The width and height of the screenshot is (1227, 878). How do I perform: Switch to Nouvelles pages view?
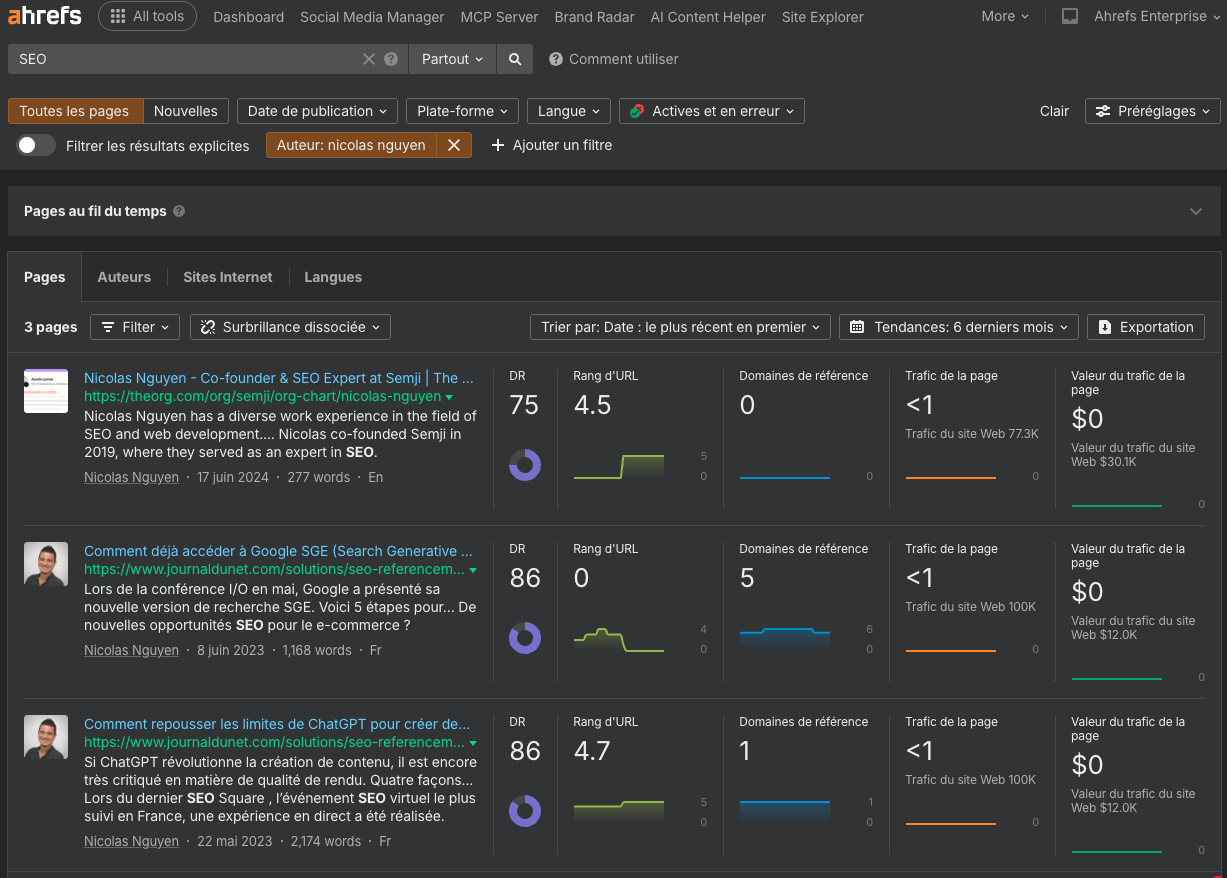point(186,111)
